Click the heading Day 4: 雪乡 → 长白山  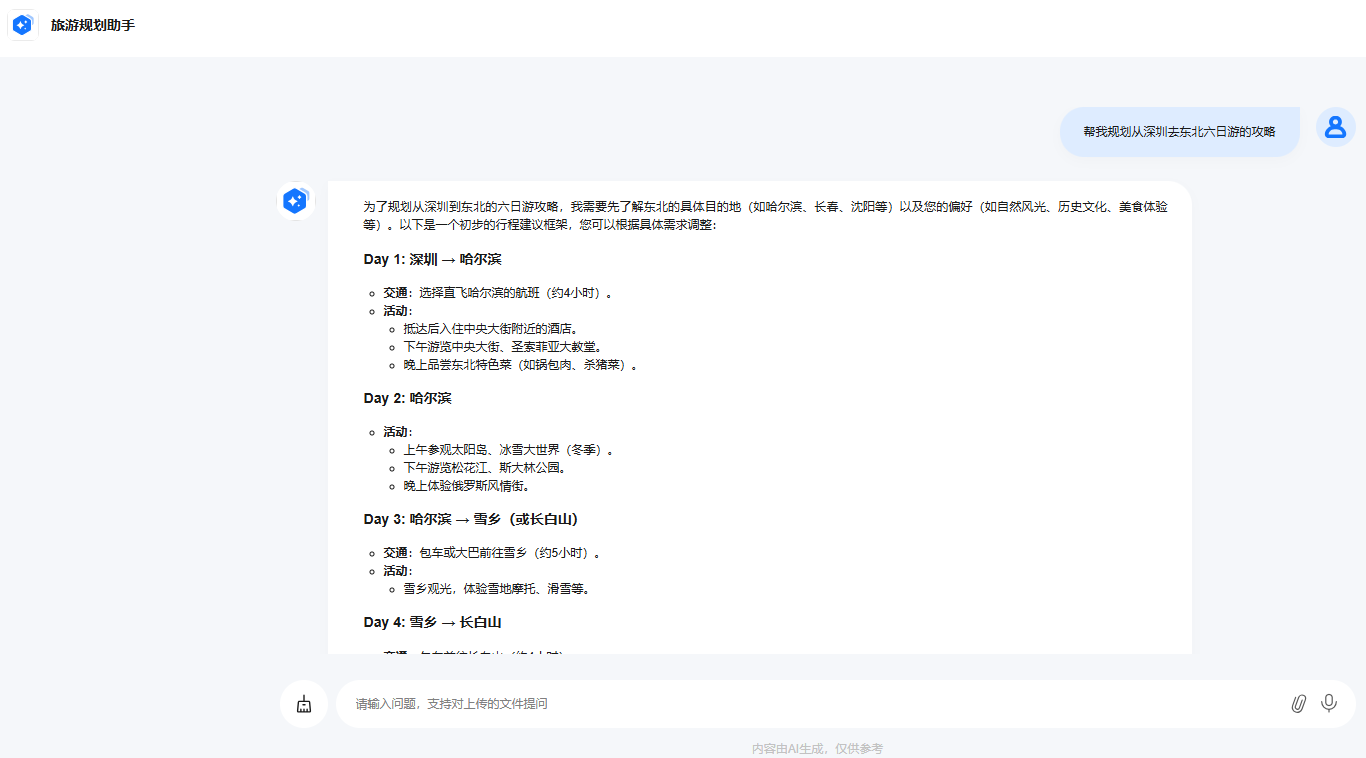pyautogui.click(x=432, y=622)
